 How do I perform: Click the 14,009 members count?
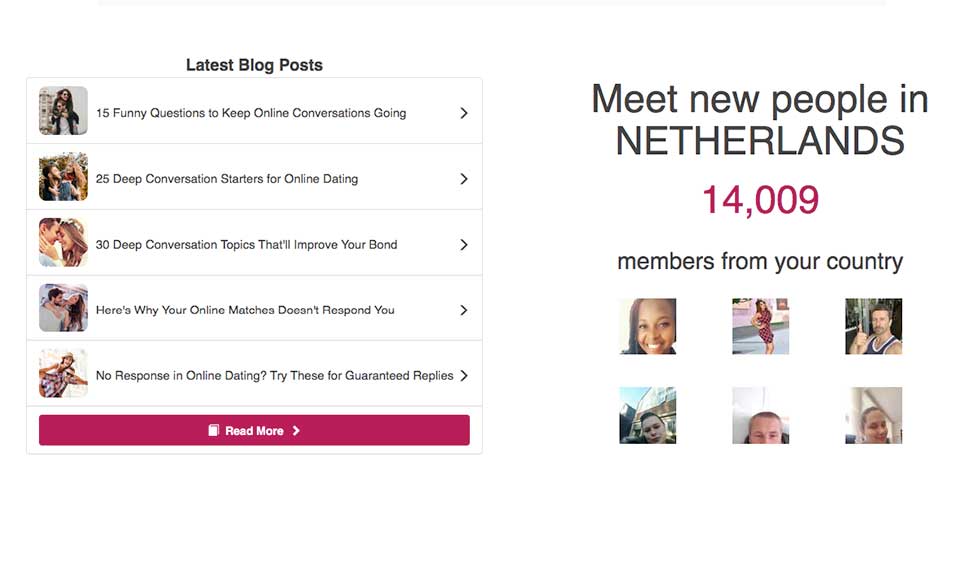click(760, 200)
